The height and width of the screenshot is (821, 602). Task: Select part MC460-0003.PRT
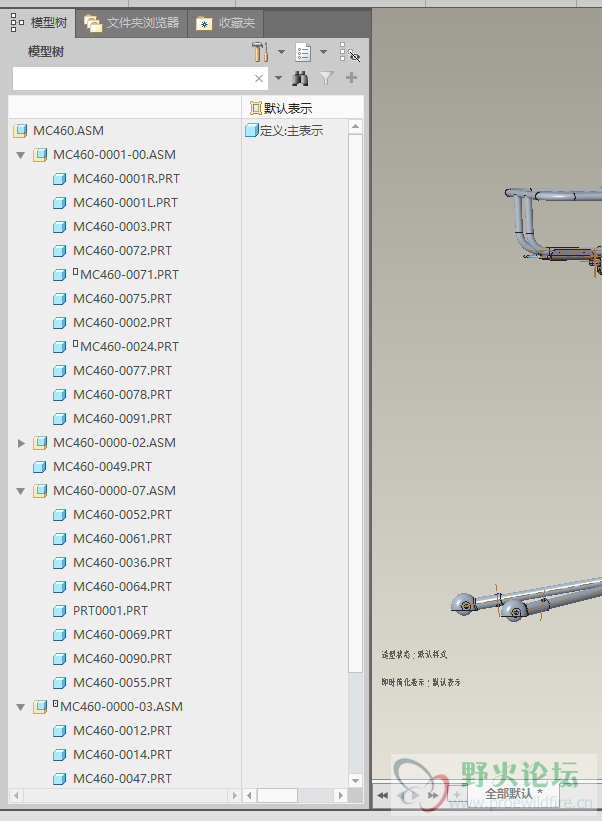[x=122, y=227]
